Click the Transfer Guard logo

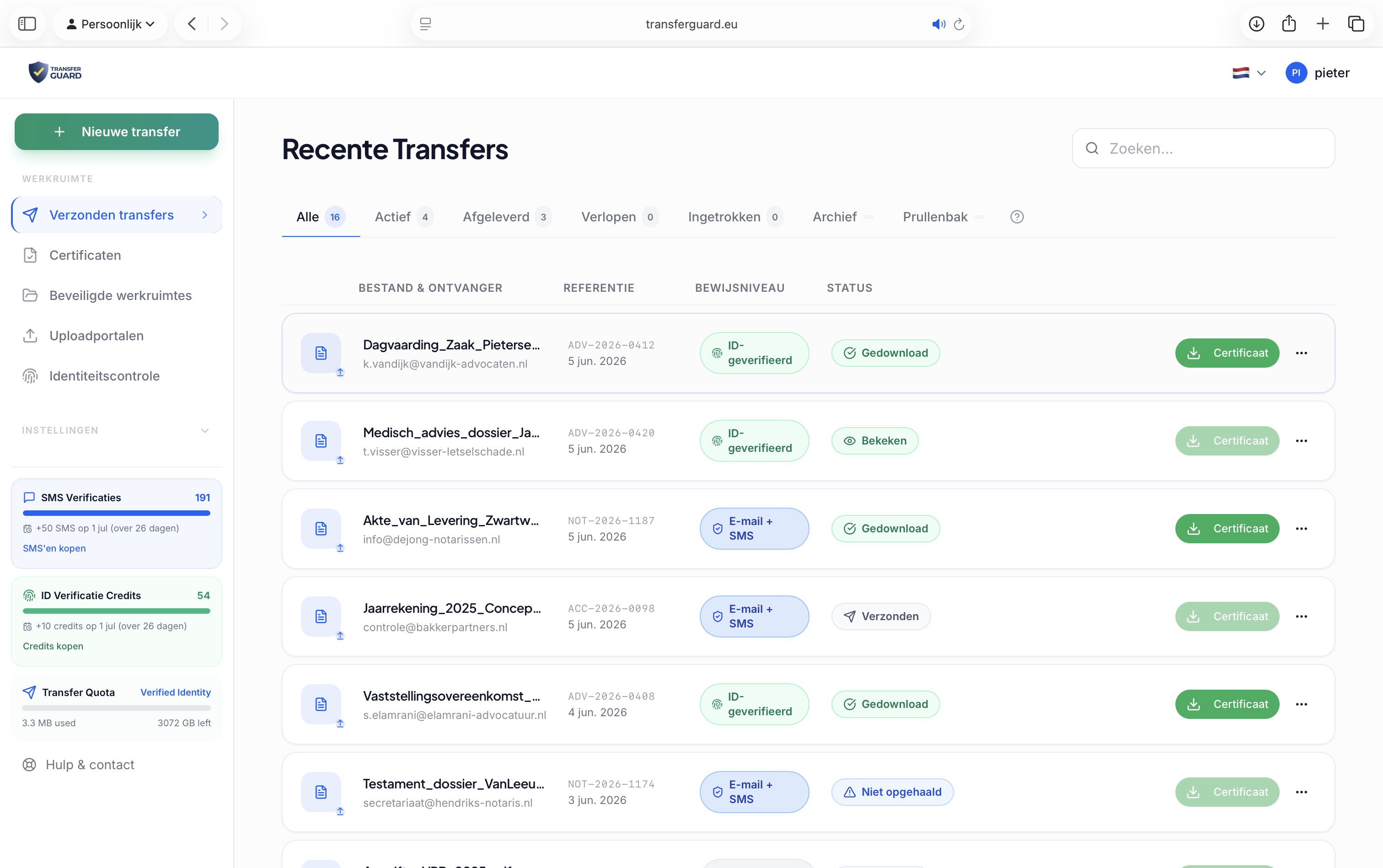pyautogui.click(x=55, y=72)
